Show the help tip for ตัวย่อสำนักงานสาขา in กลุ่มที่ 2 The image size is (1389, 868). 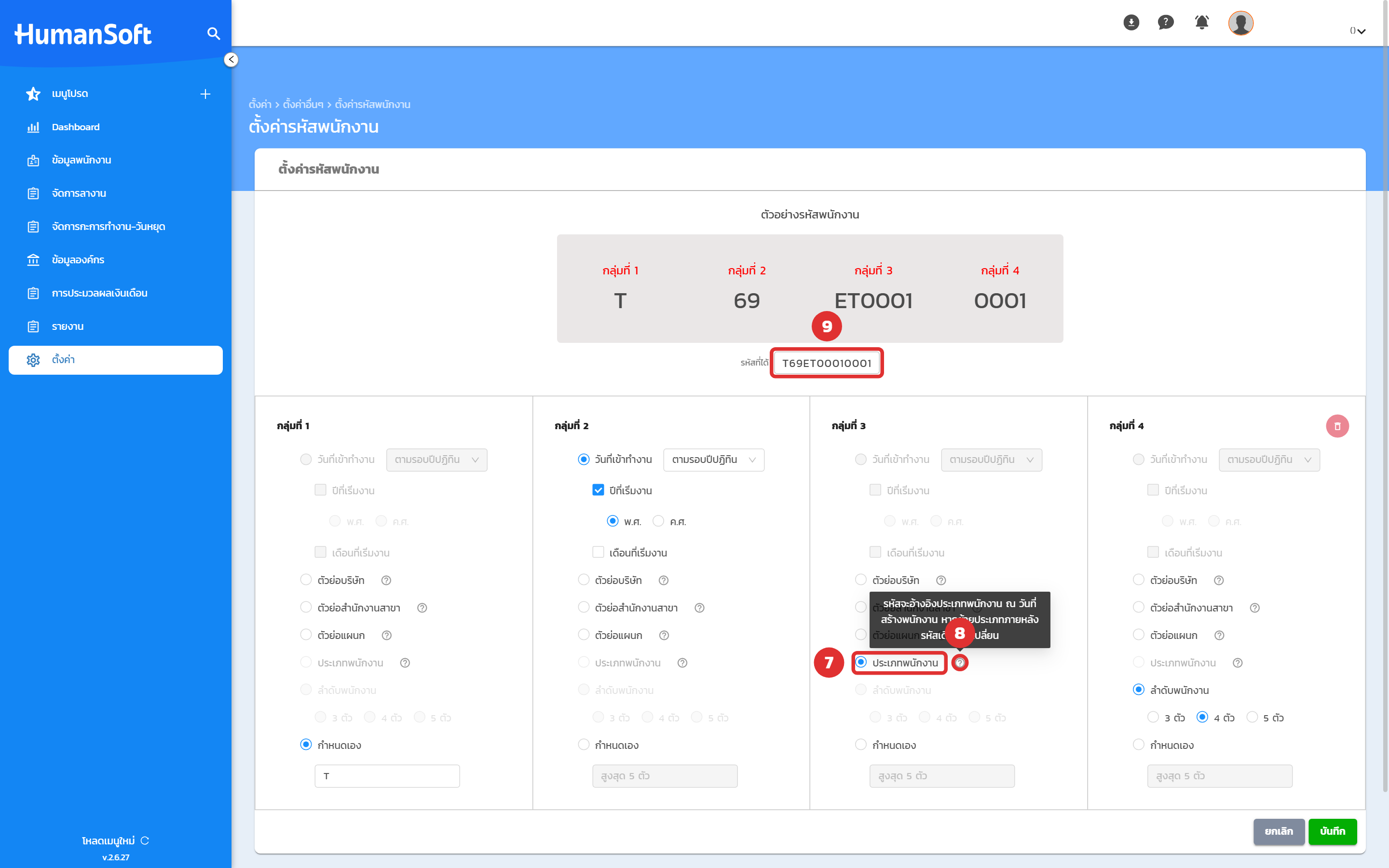point(699,608)
